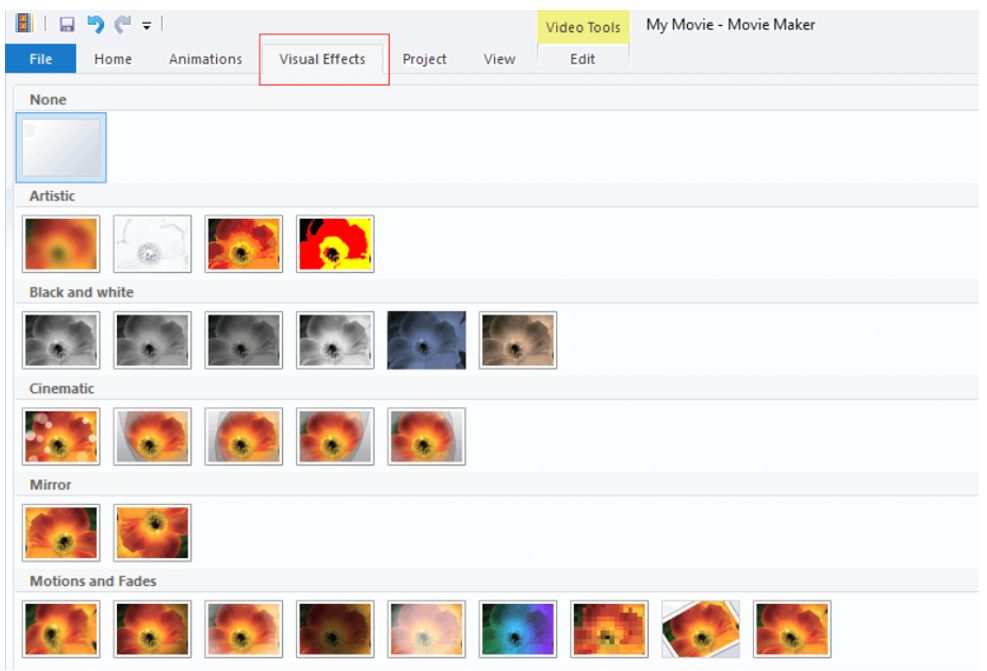Open the File menu
The image size is (987, 671).
point(41,59)
